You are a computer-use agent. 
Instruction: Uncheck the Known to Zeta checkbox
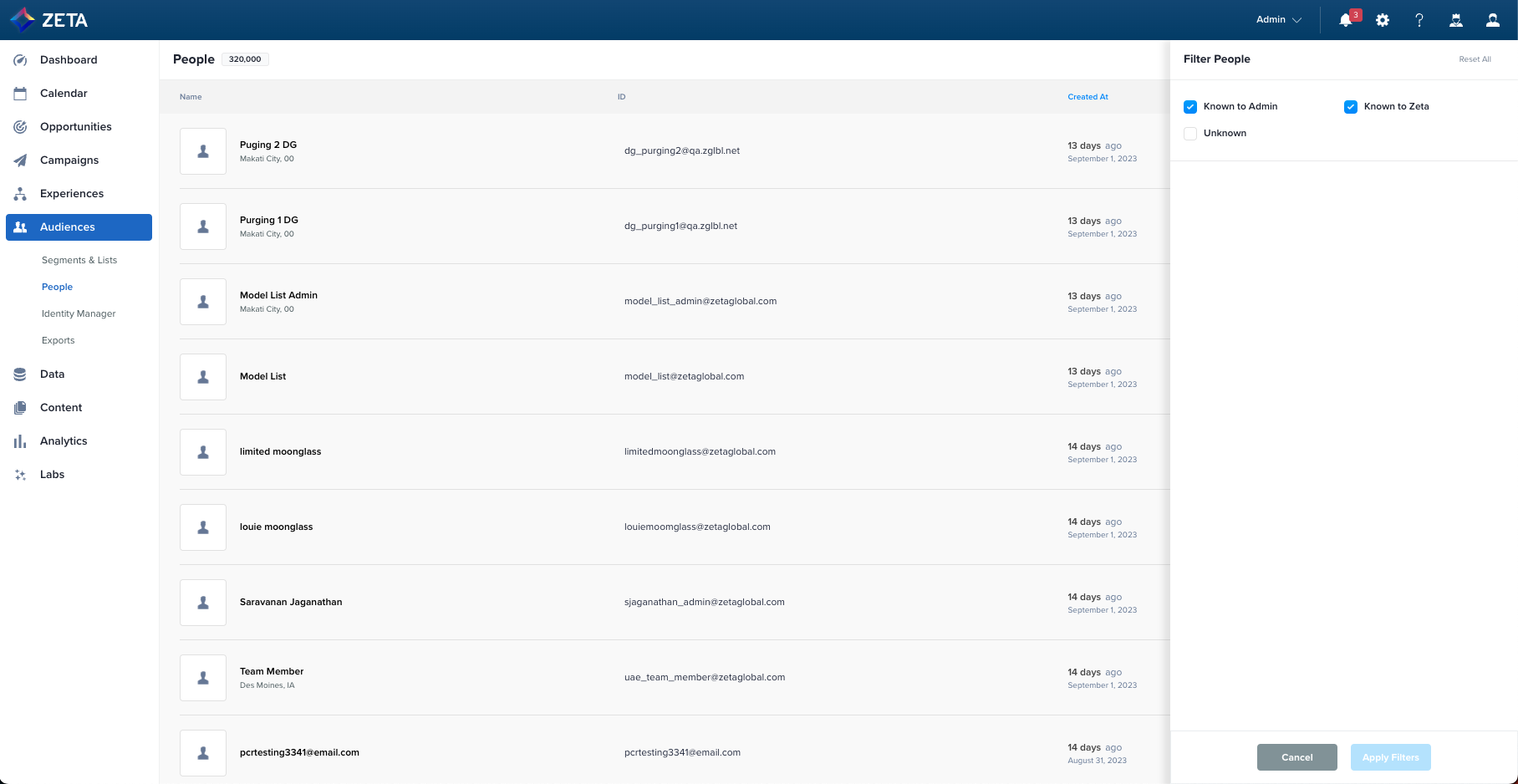(x=1351, y=107)
